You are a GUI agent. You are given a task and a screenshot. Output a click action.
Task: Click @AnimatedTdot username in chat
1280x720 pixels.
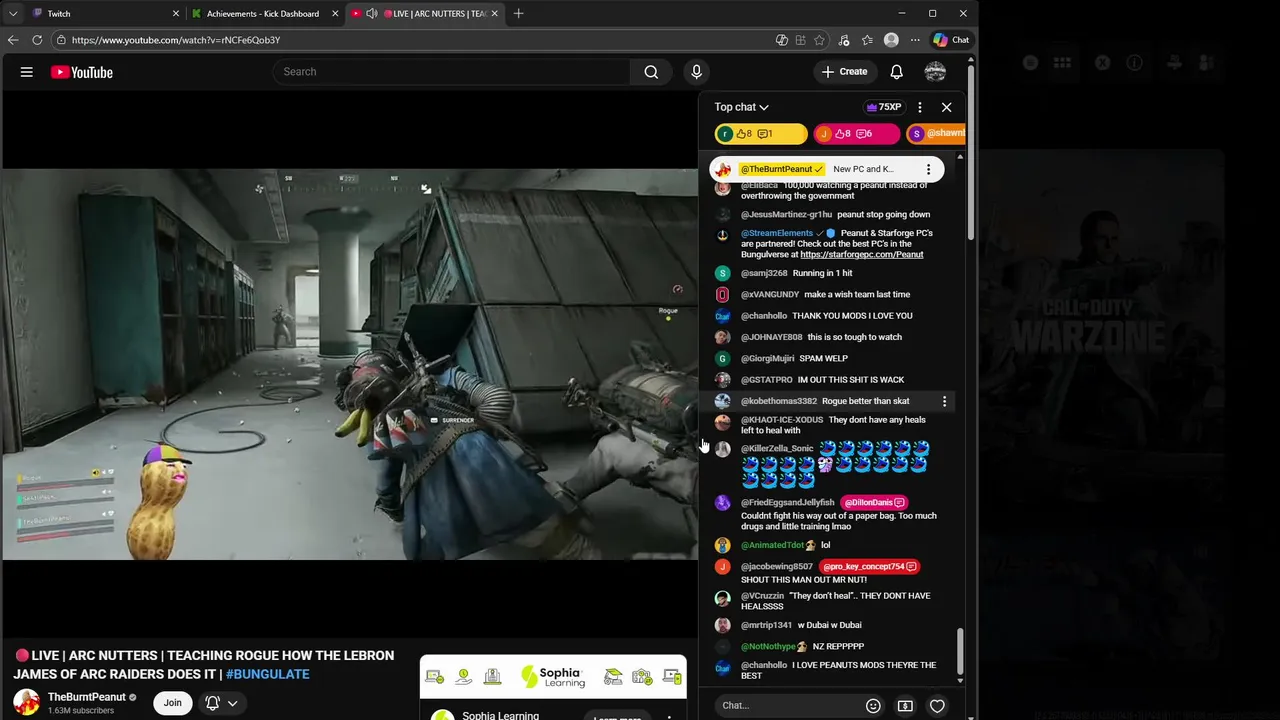click(773, 546)
